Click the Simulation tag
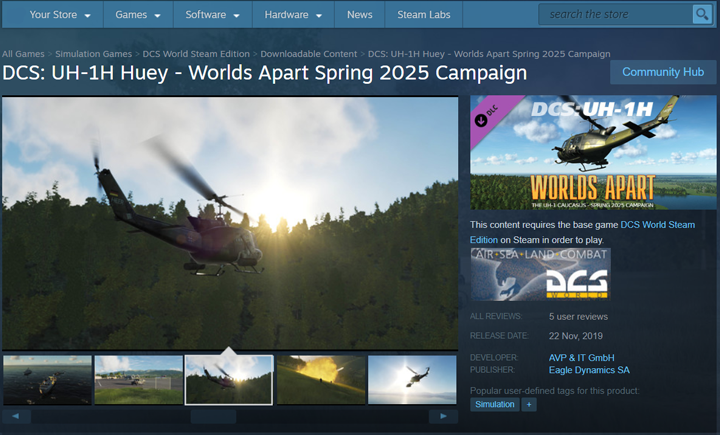720x435 pixels. pyautogui.click(x=495, y=405)
